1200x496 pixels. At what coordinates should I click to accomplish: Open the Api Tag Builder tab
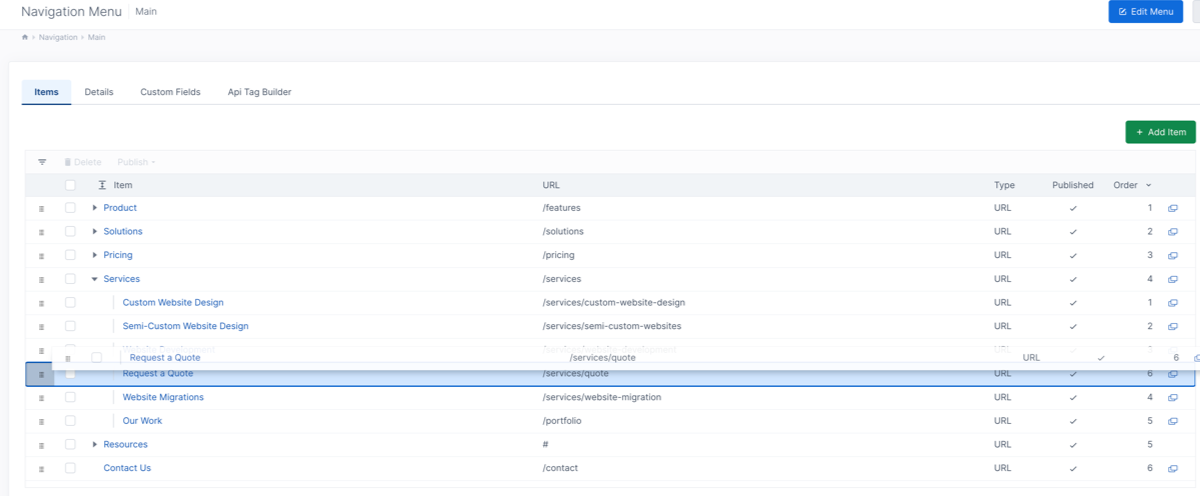(x=259, y=92)
